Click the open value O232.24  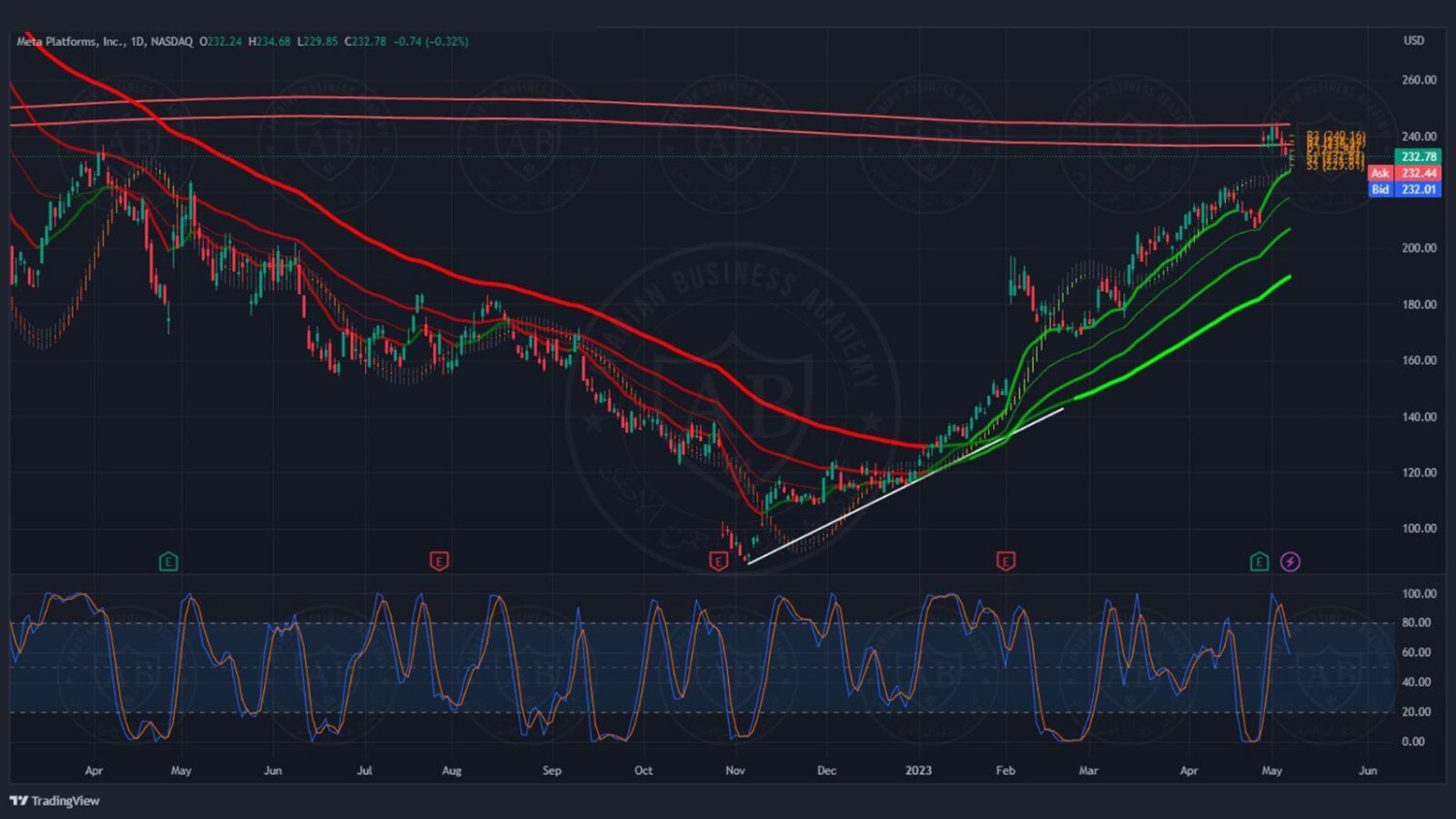(220, 42)
